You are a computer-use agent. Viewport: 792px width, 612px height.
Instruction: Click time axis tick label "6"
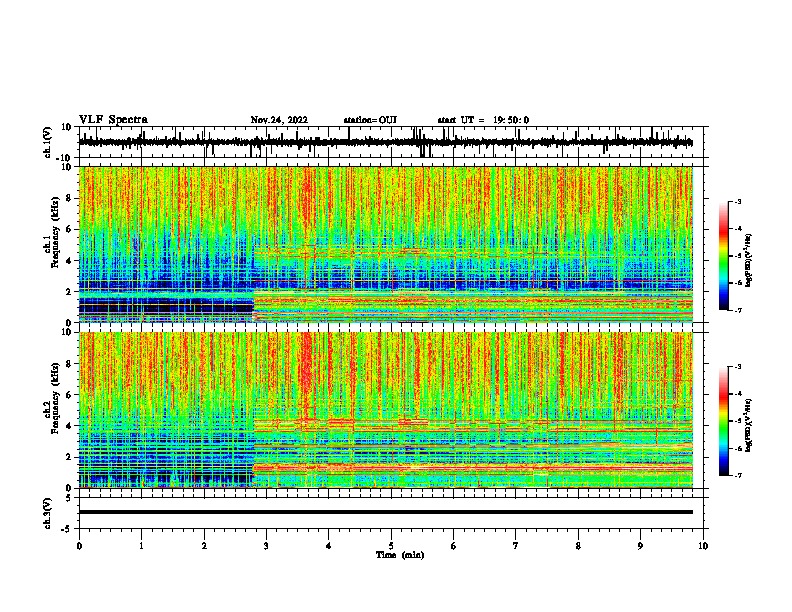(x=453, y=546)
